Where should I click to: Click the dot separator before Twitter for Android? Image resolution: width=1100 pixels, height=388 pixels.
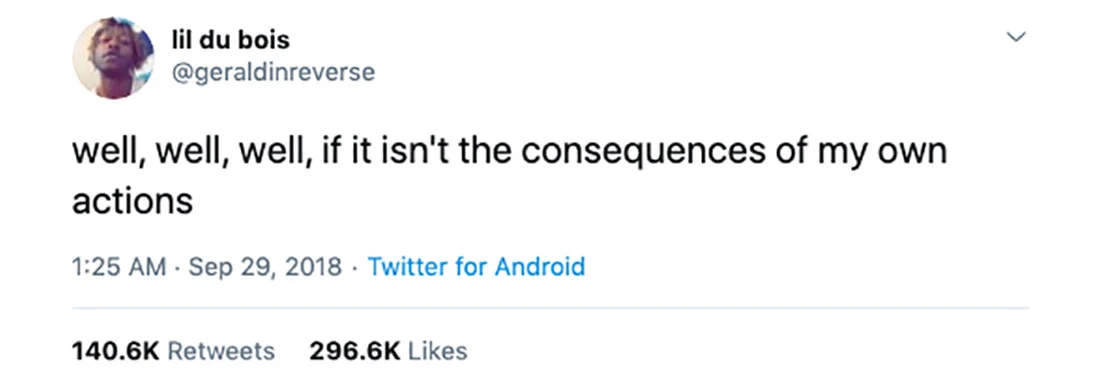(x=355, y=267)
